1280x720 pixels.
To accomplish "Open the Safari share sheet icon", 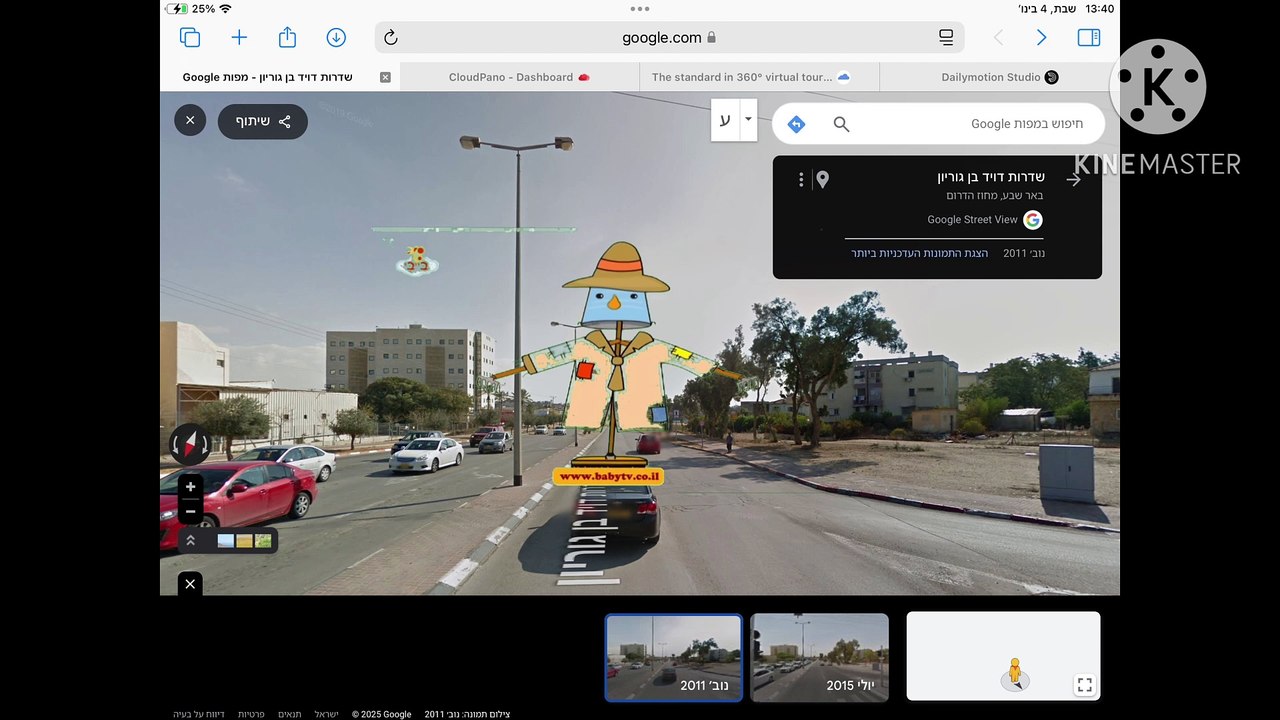I will [287, 37].
